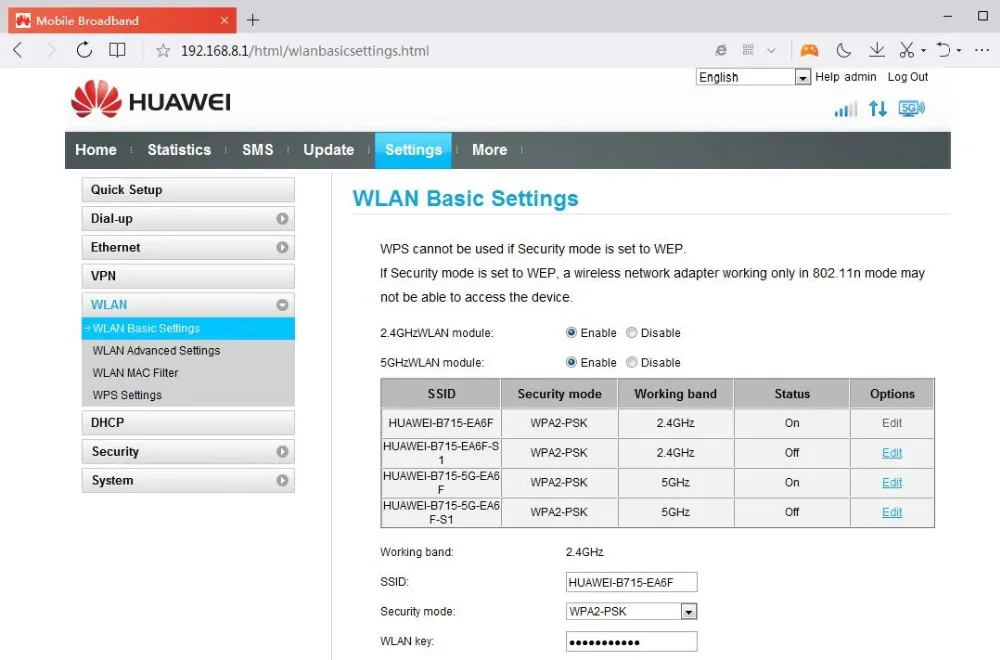The height and width of the screenshot is (660, 1000).
Task: Open Quick Setup in sidebar
Action: [188, 190]
